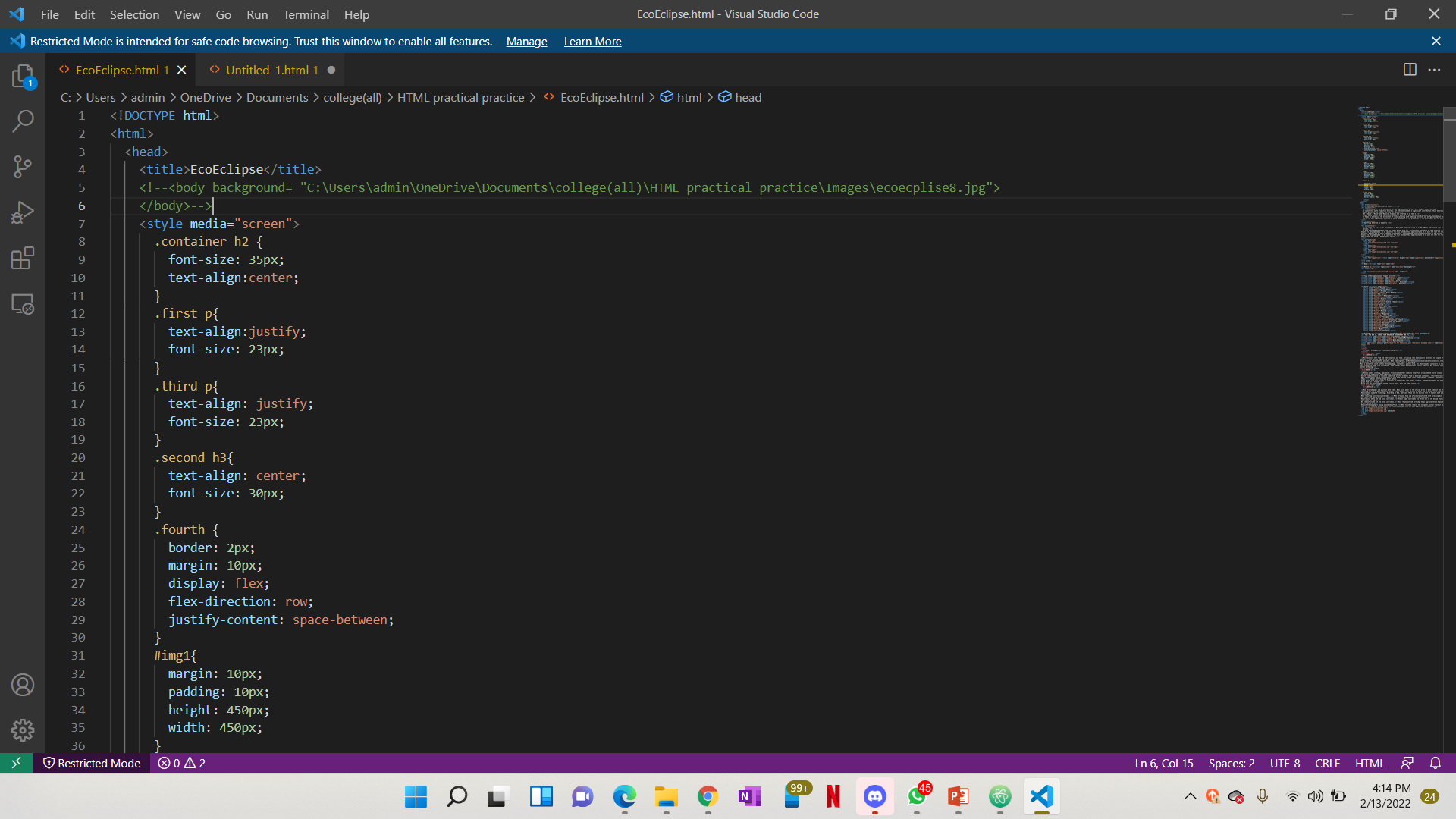Click the Ln 6, Col 15 indicator
Viewport: 1456px width, 819px height.
[x=1163, y=764]
